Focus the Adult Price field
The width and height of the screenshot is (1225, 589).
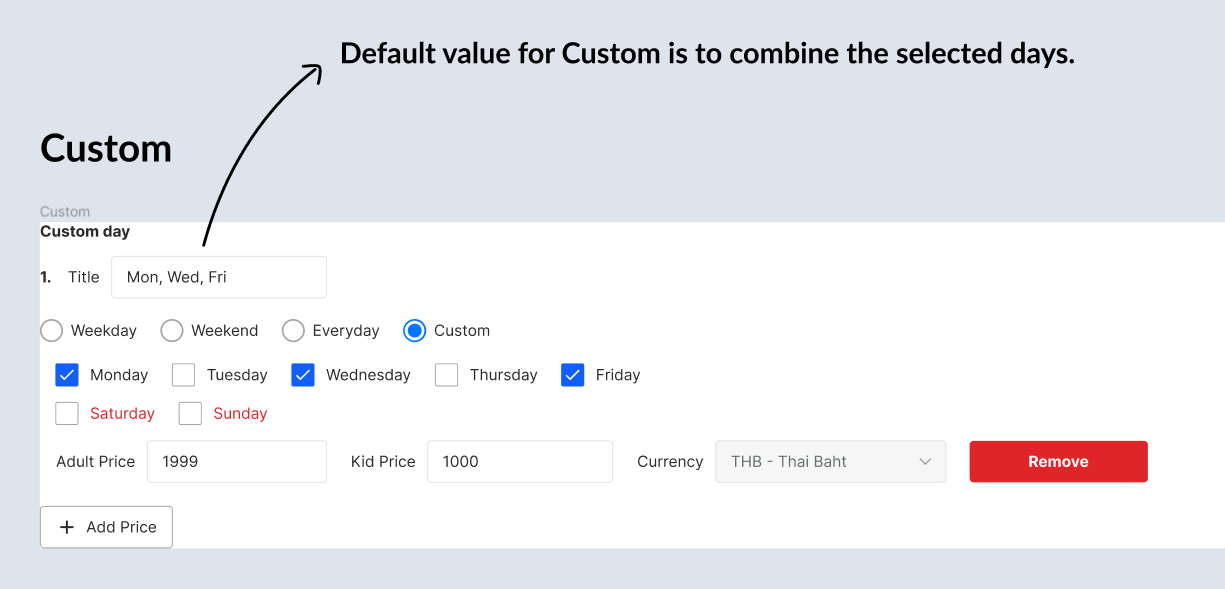pos(237,461)
